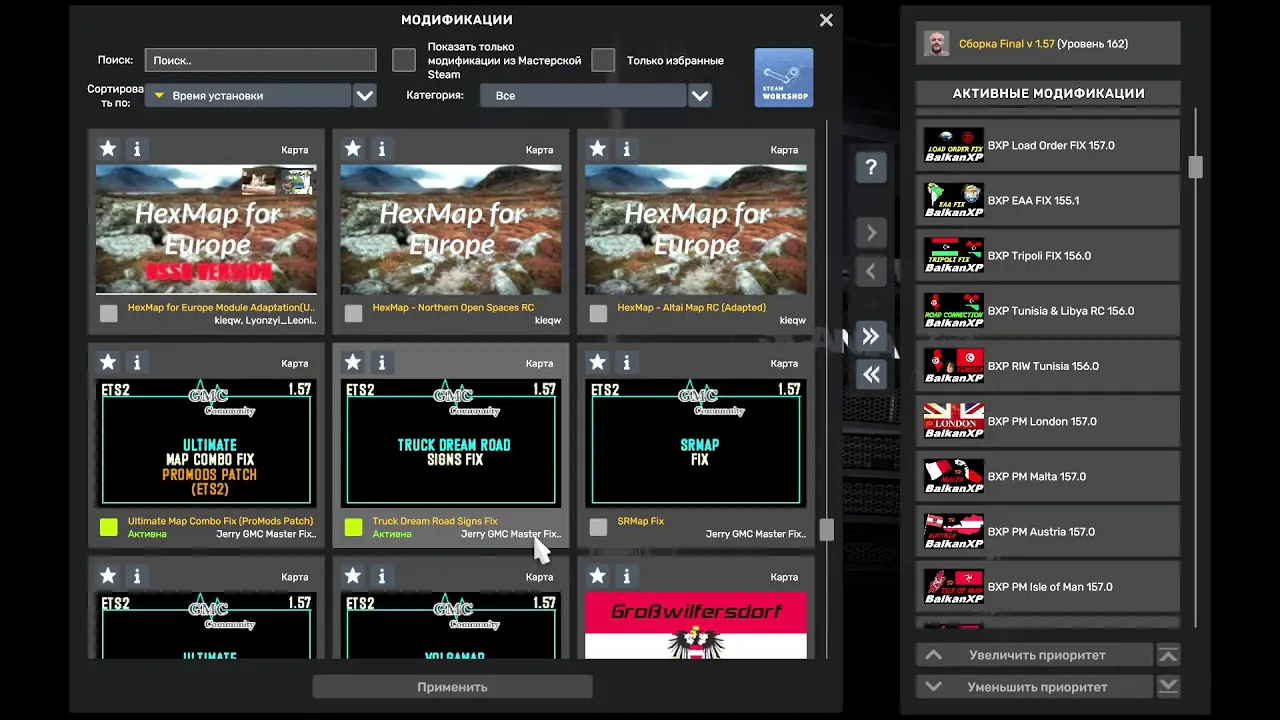
Task: Click the Ultimate Map Combo Fix thumbnail
Action: click(206, 443)
